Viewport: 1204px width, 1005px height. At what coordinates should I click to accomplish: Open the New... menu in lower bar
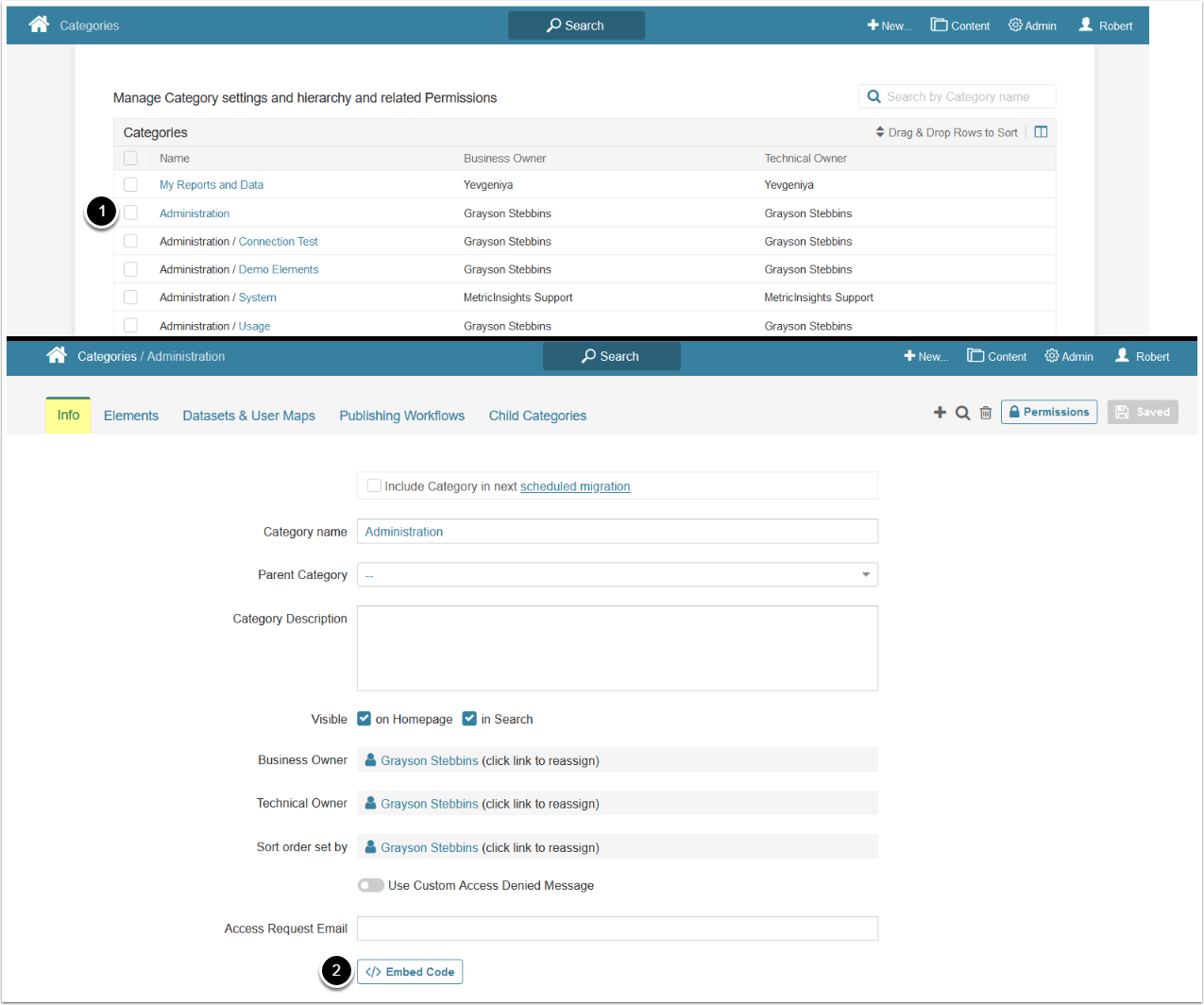pyautogui.click(x=925, y=356)
